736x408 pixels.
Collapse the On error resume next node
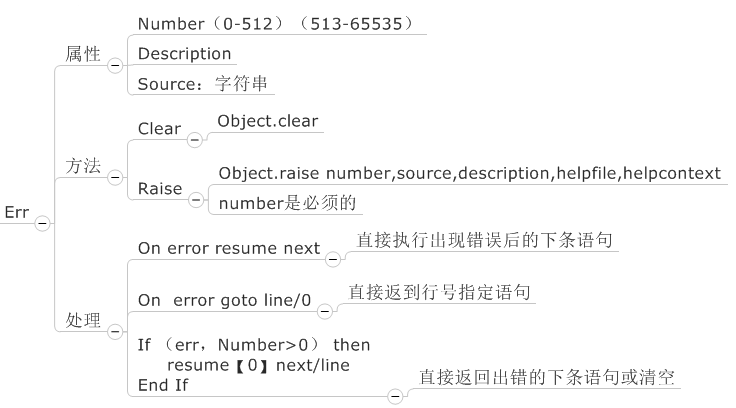coord(333,259)
